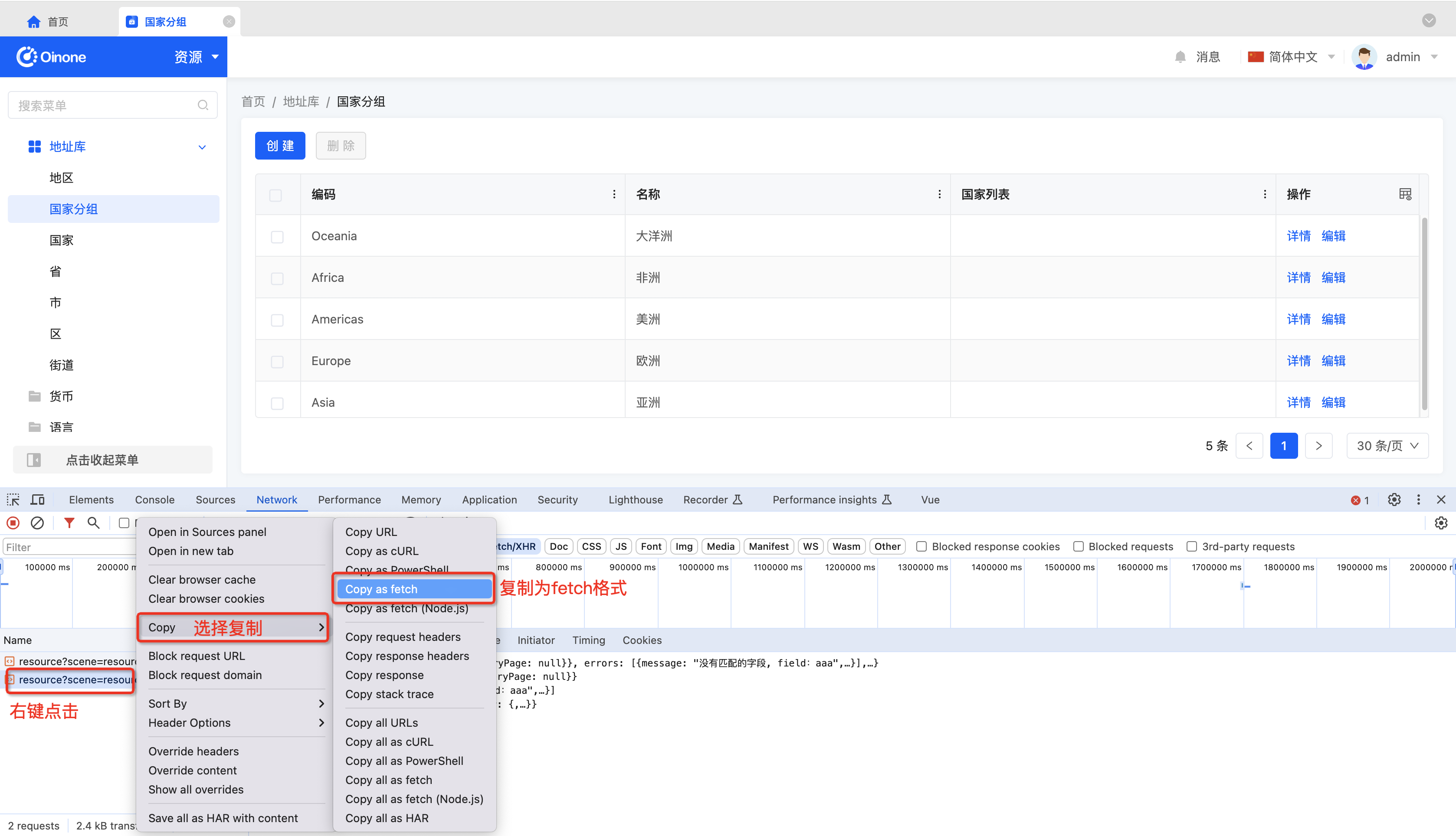This screenshot has width=1456, height=836.
Task: Click the DevTools record network log icon
Action: pyautogui.click(x=13, y=522)
